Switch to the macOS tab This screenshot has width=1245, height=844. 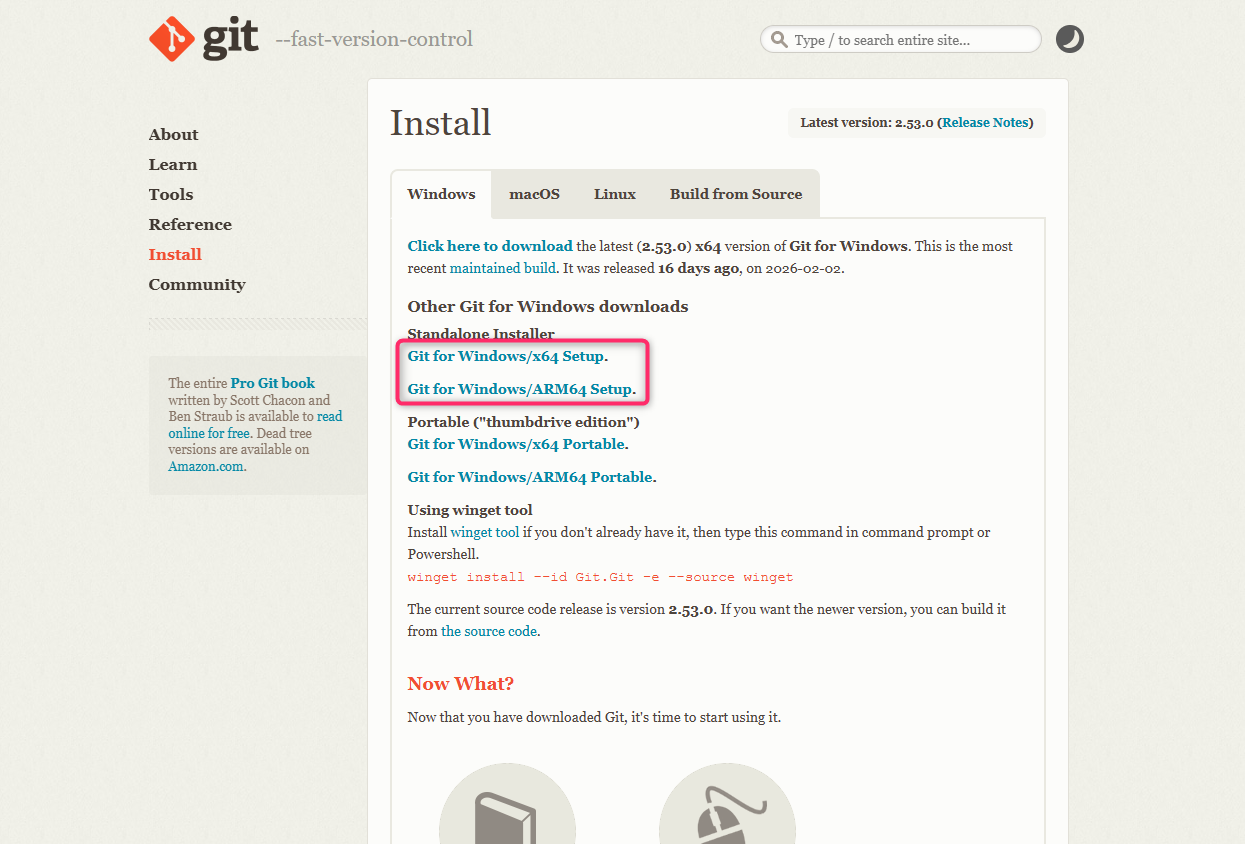534,194
